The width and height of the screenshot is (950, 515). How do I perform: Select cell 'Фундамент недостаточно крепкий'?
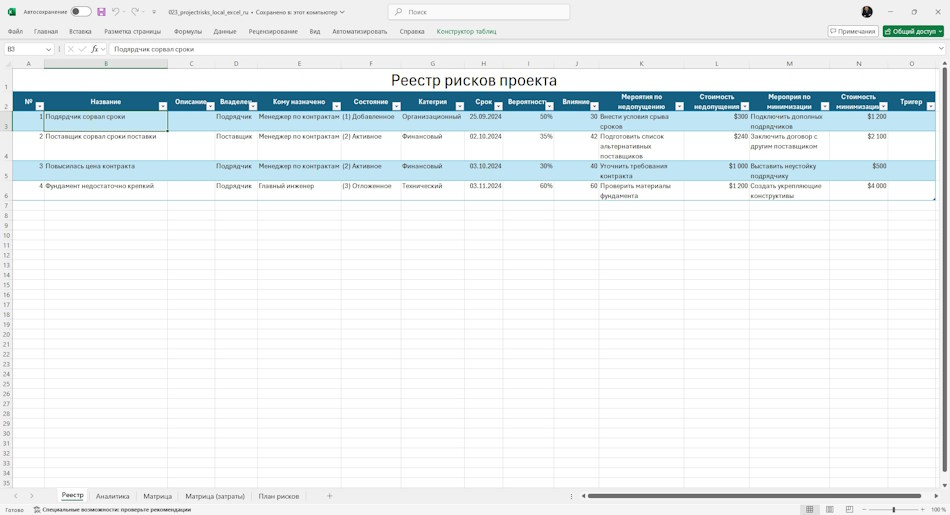pos(106,191)
